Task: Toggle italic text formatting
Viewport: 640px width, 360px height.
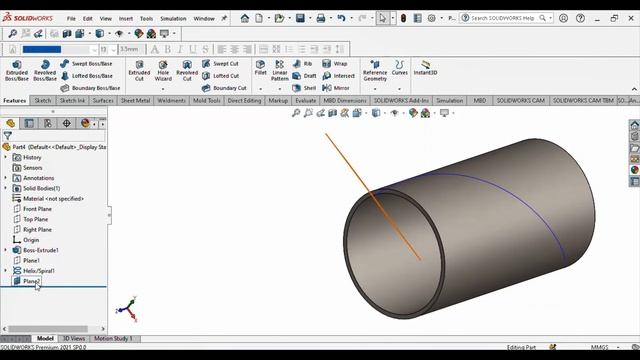Action: (180, 50)
